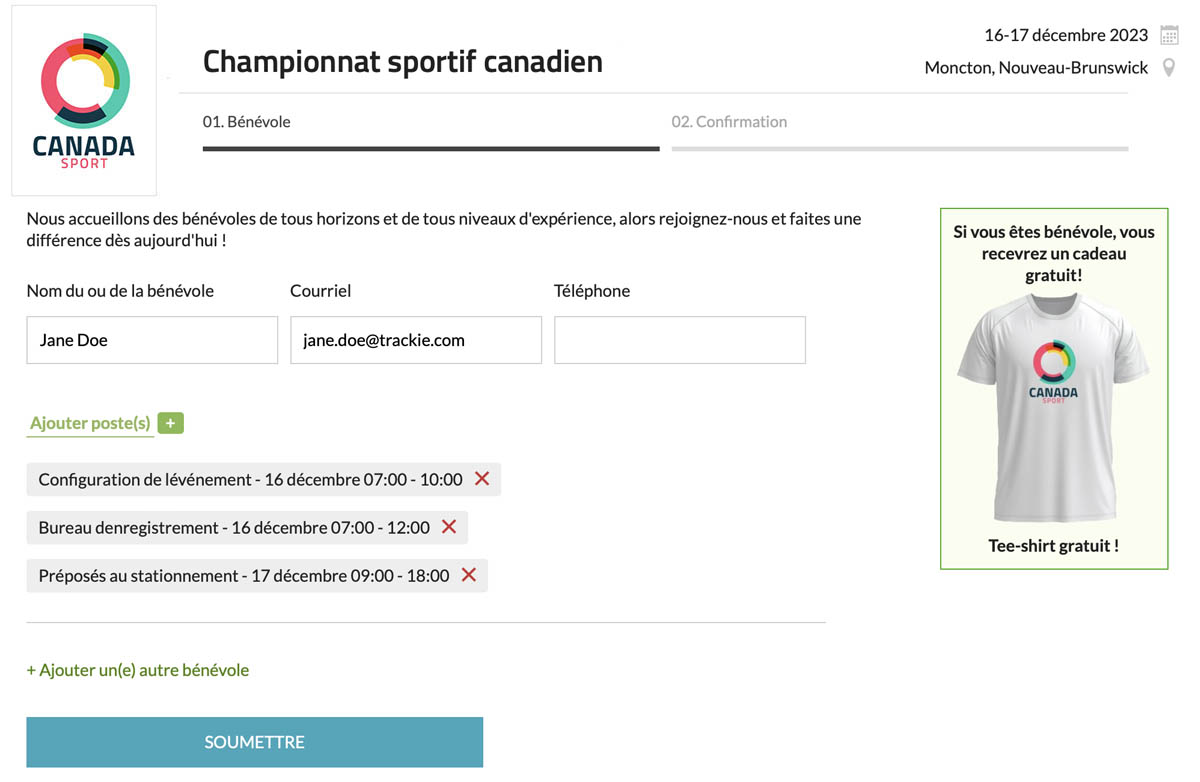This screenshot has height=782, width=1200.
Task: Click the calendar icon beside the event dates
Action: 1169,35
